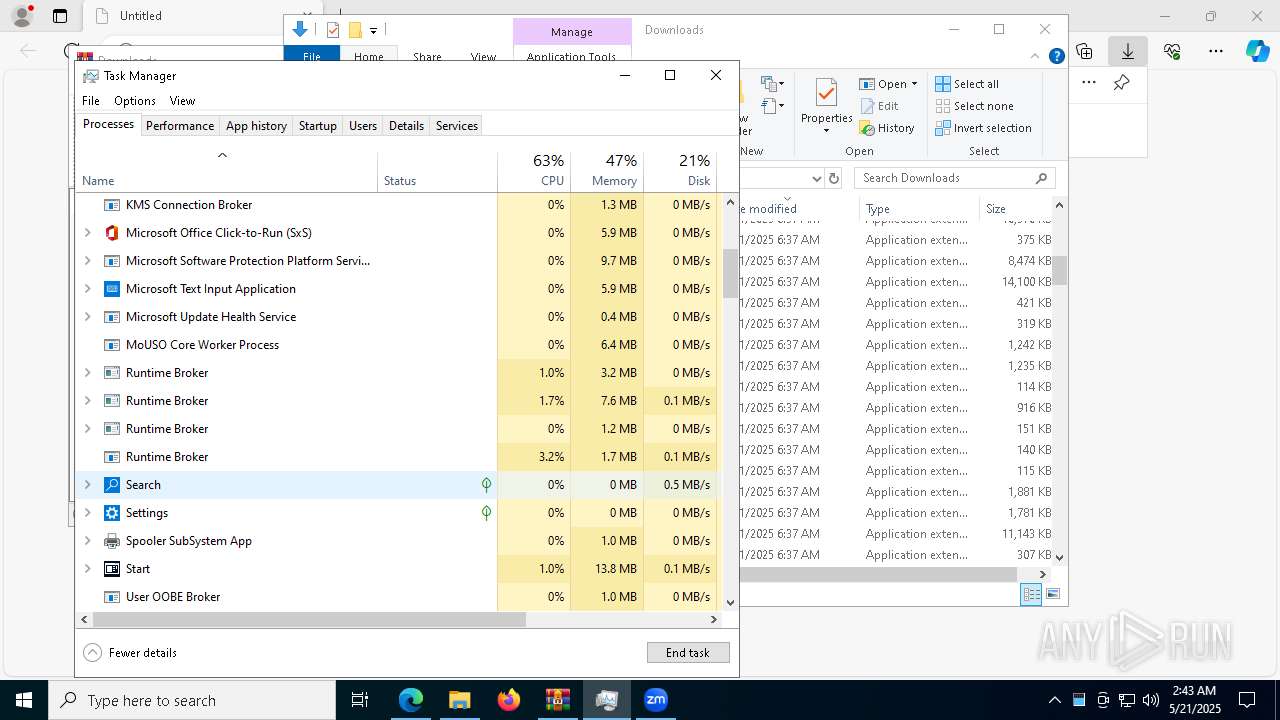Click the Properties icon in Explorer ribbon
1280x720 pixels.
click(826, 93)
